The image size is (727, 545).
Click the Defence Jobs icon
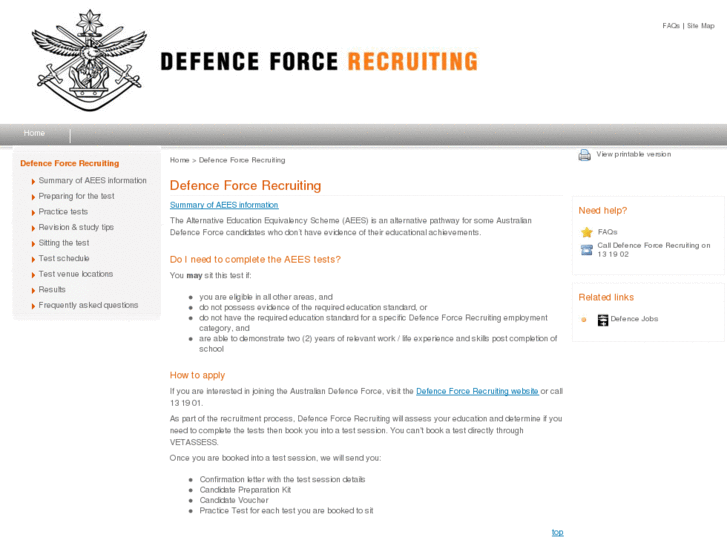pos(603,320)
